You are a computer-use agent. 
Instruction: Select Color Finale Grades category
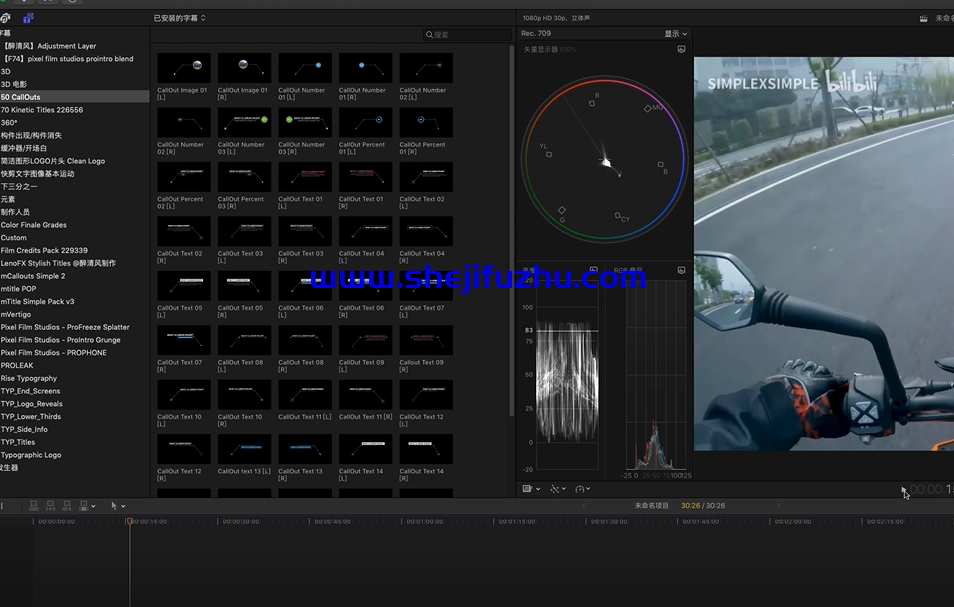74,224
